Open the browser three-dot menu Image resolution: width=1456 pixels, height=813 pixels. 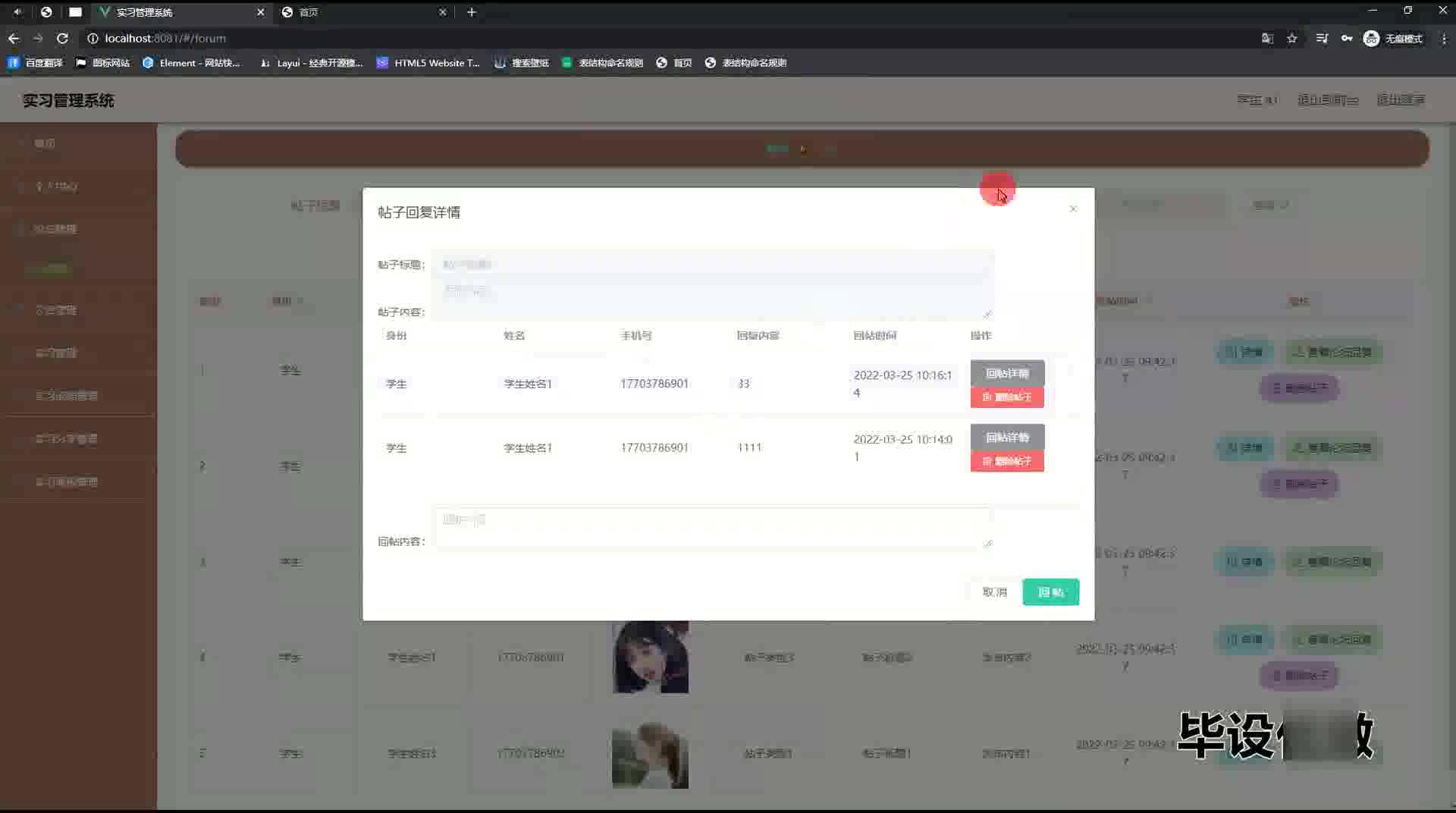coord(1444,39)
